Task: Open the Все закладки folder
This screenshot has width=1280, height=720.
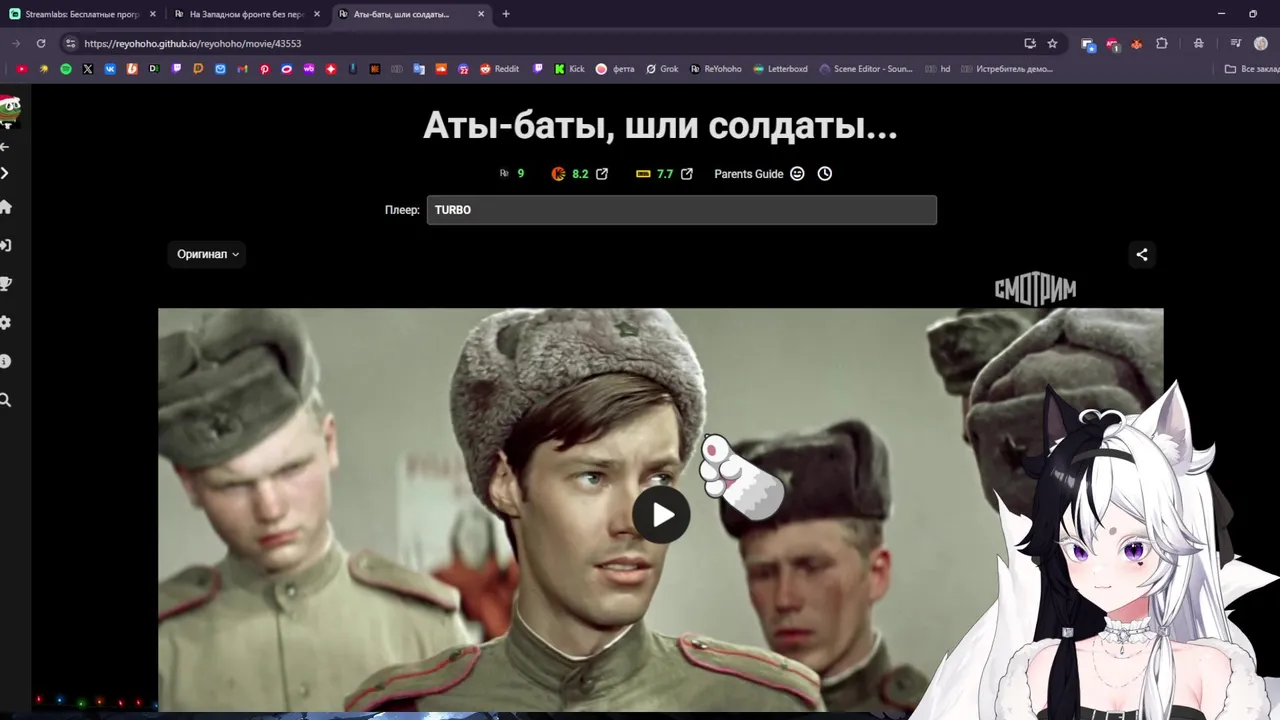Action: pyautogui.click(x=1251, y=69)
